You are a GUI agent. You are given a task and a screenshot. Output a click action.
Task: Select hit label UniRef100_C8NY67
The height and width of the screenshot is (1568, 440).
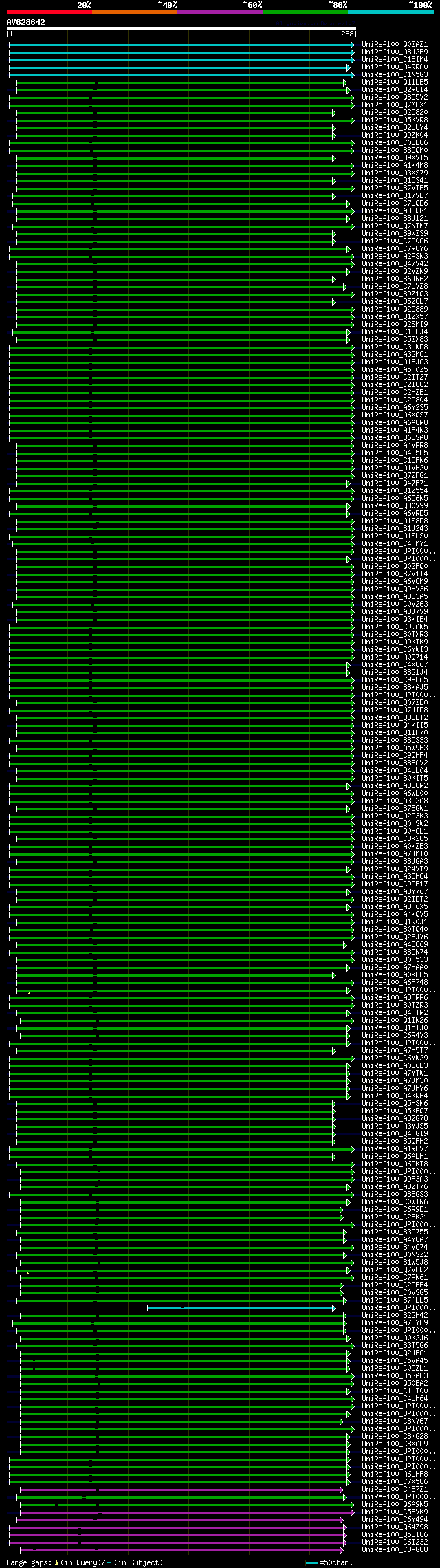395,1422
